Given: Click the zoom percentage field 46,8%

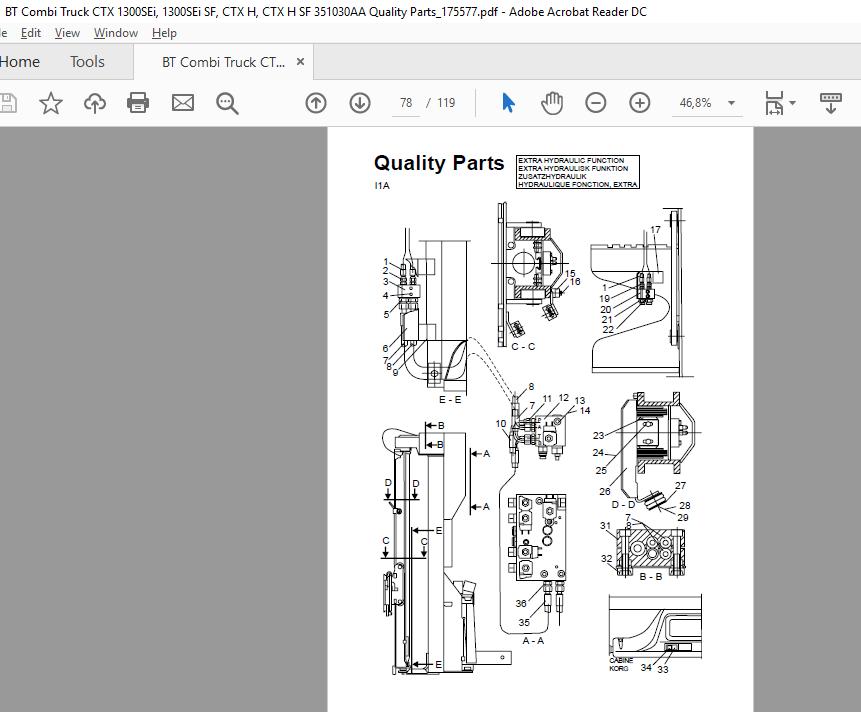Looking at the screenshot, I should 695,103.
